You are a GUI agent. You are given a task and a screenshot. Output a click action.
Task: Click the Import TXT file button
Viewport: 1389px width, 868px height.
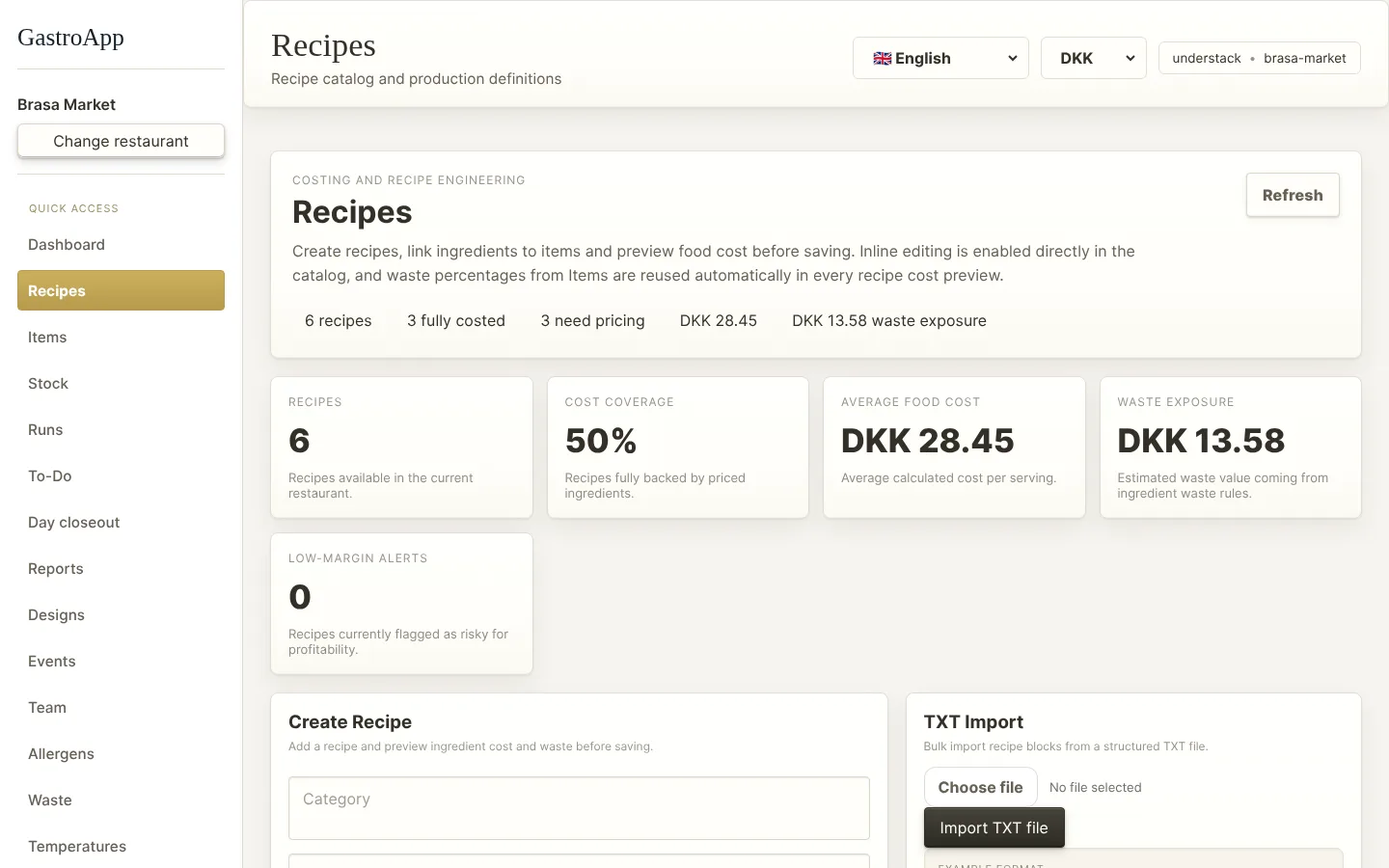click(994, 827)
